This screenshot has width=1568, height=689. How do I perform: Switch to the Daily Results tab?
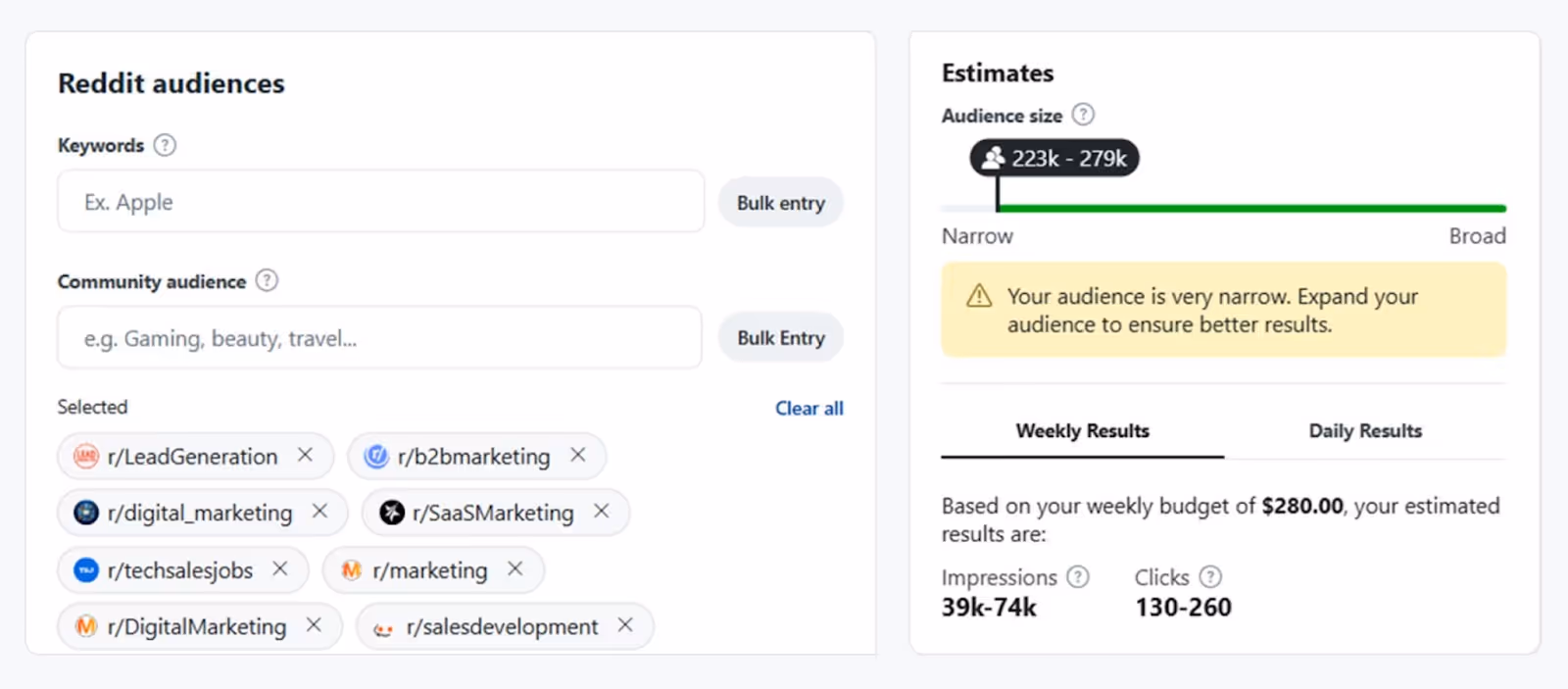(x=1365, y=431)
